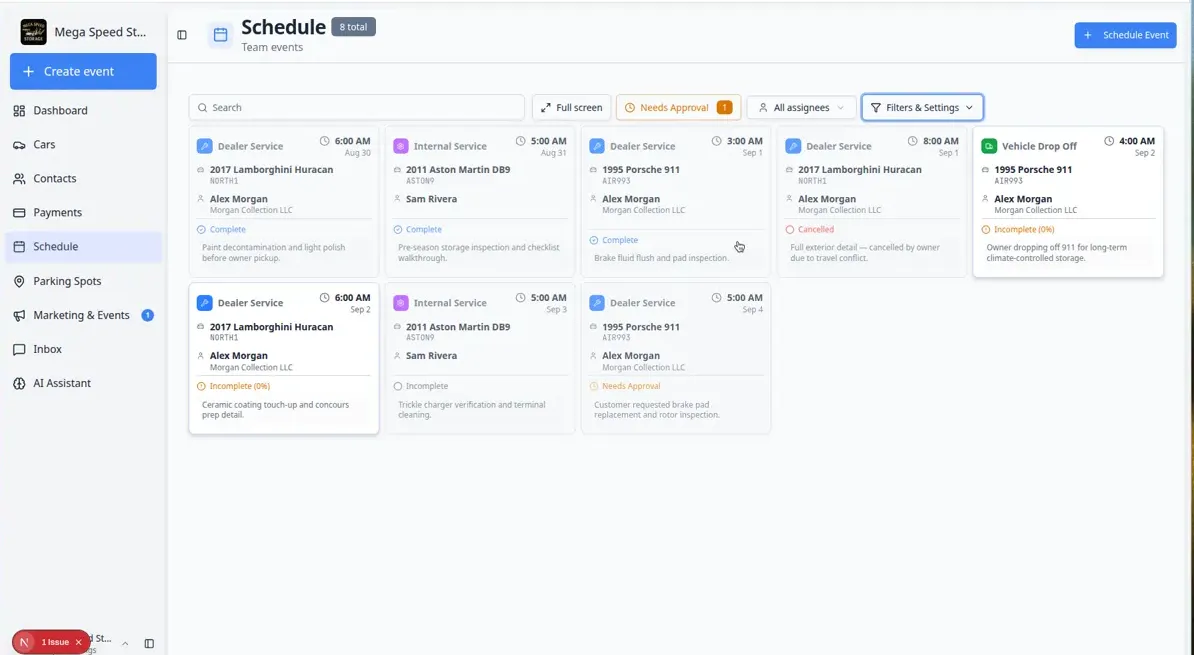Click the Dealer Service icon on Sep 2 card
1194x655 pixels.
[204, 302]
